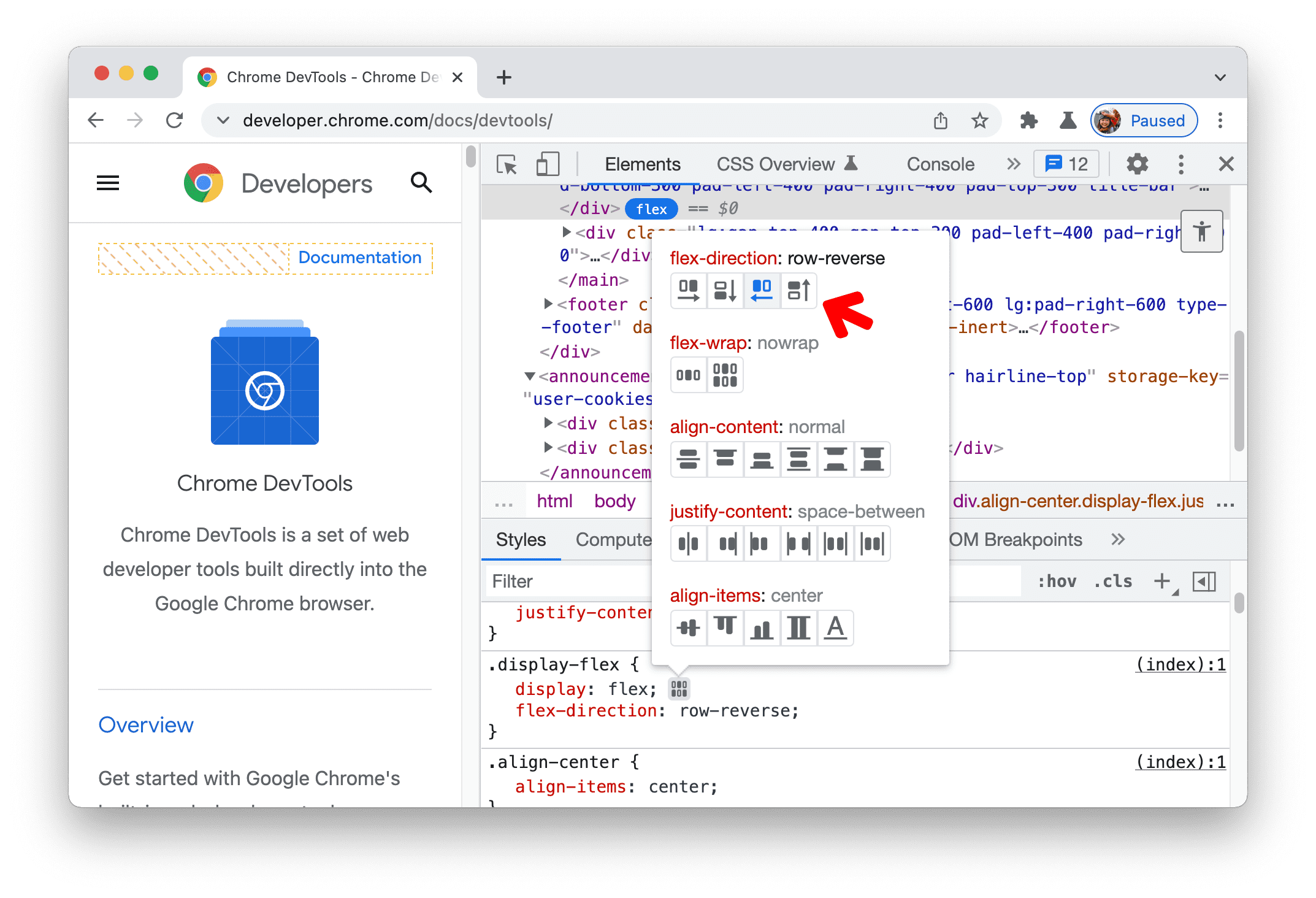Open the DevTools settings gear
Image resolution: width=1316 pixels, height=898 pixels.
pyautogui.click(x=1138, y=165)
